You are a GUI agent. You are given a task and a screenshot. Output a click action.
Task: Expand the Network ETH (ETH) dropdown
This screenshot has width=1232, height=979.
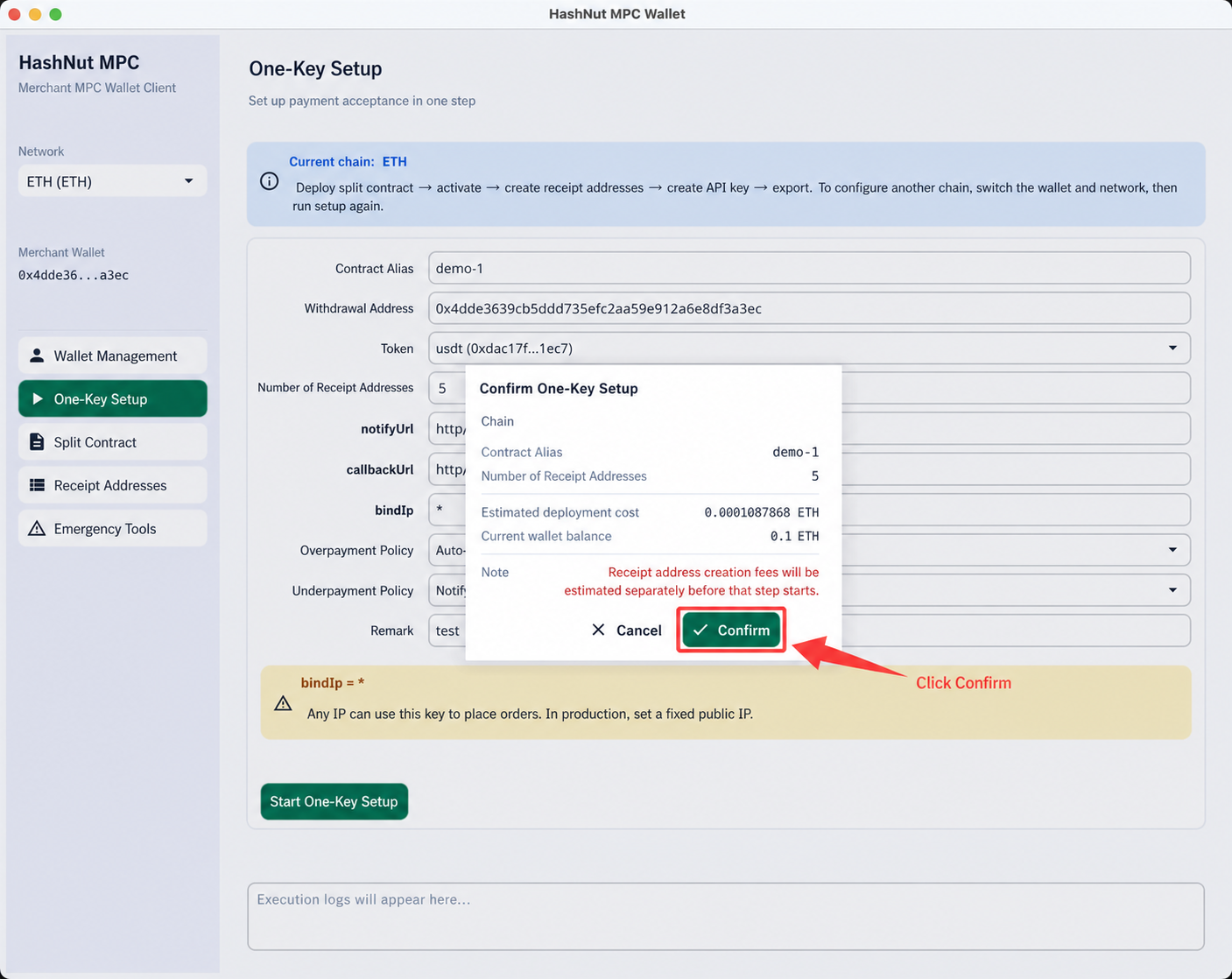pyautogui.click(x=113, y=181)
